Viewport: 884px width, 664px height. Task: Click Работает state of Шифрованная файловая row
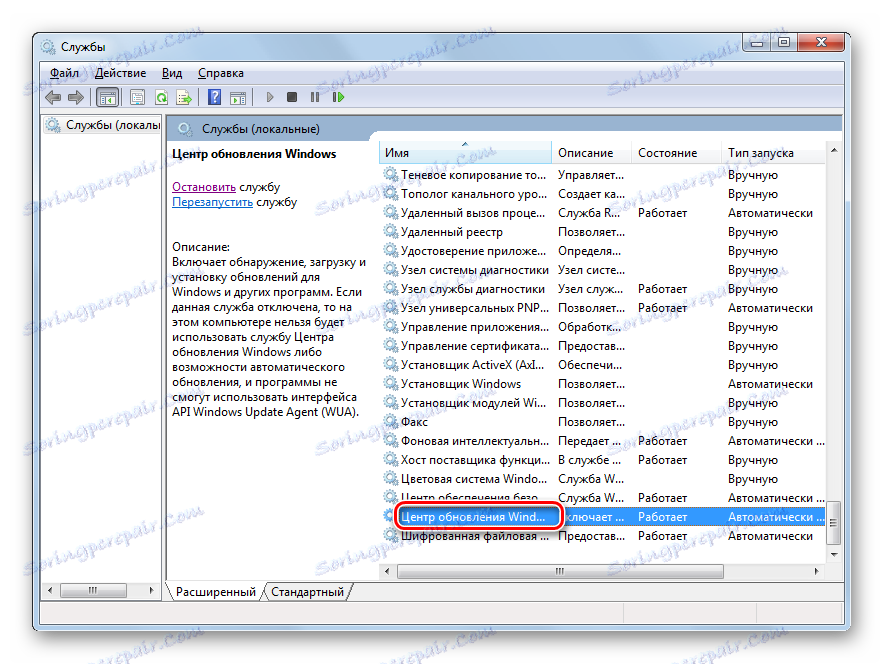coord(662,536)
